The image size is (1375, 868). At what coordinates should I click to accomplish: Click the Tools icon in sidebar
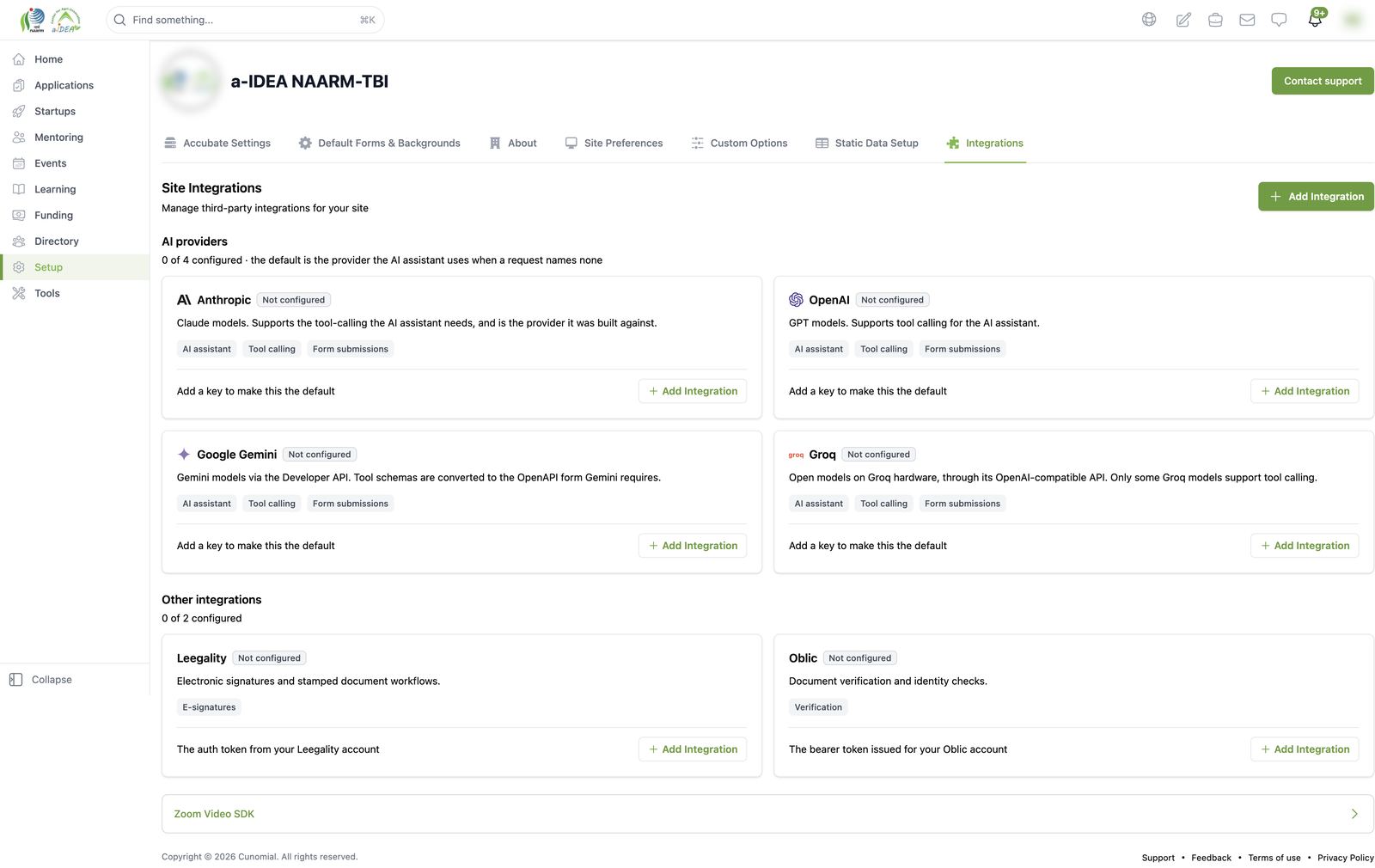point(19,293)
